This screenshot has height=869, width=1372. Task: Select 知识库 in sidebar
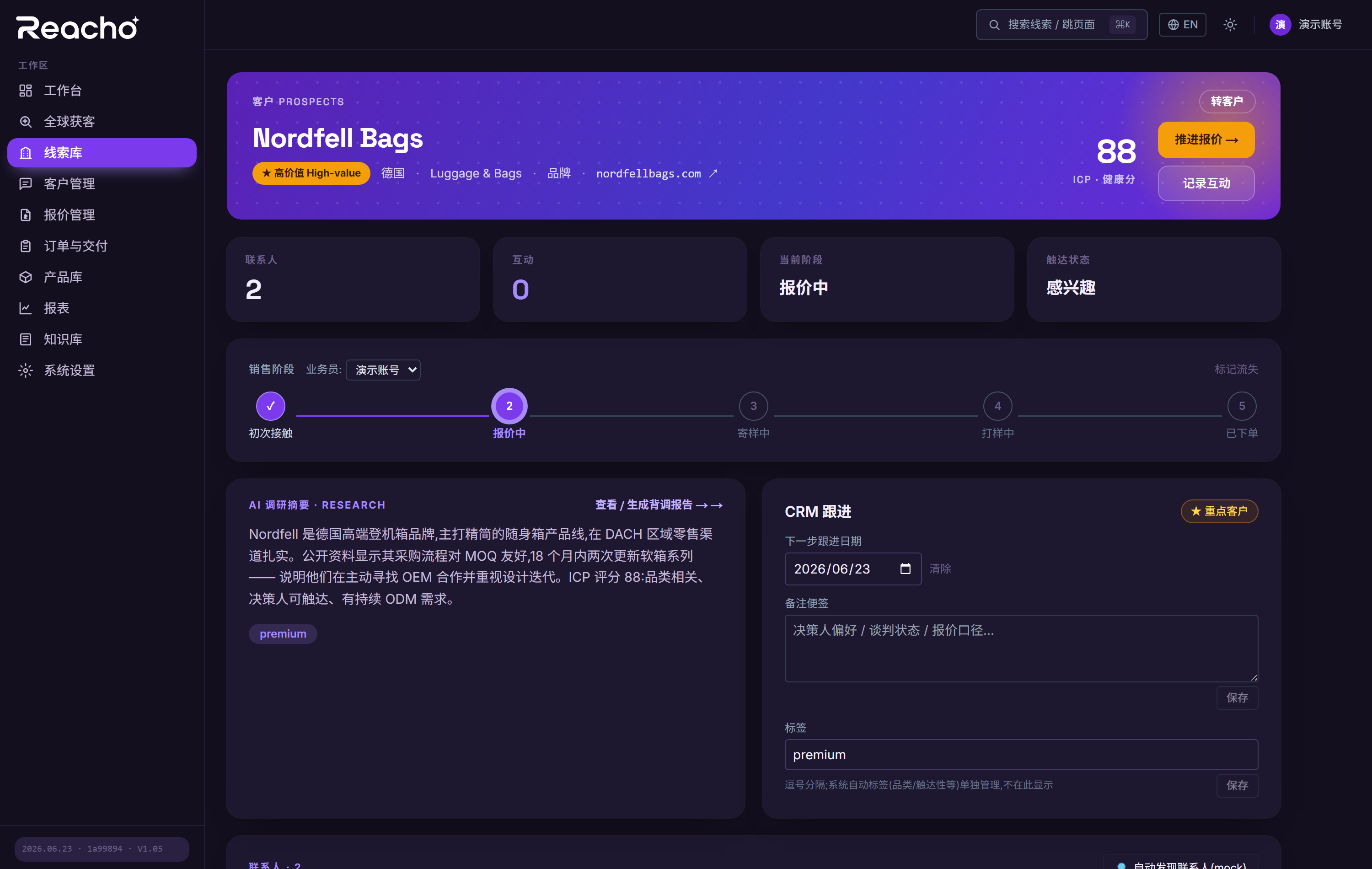[102, 339]
